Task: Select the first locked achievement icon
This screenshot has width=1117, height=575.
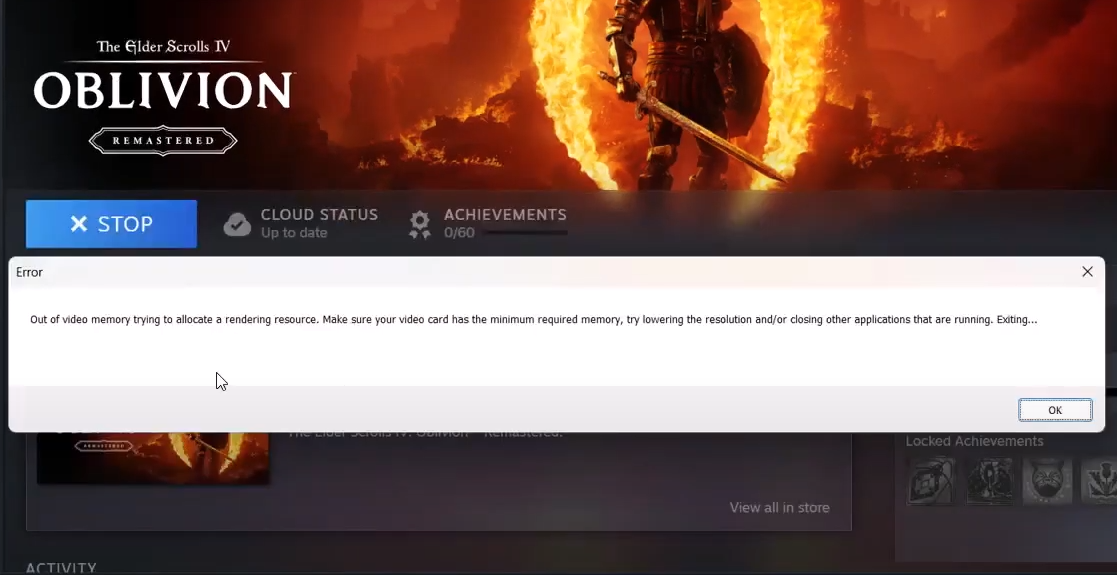Action: [x=931, y=481]
